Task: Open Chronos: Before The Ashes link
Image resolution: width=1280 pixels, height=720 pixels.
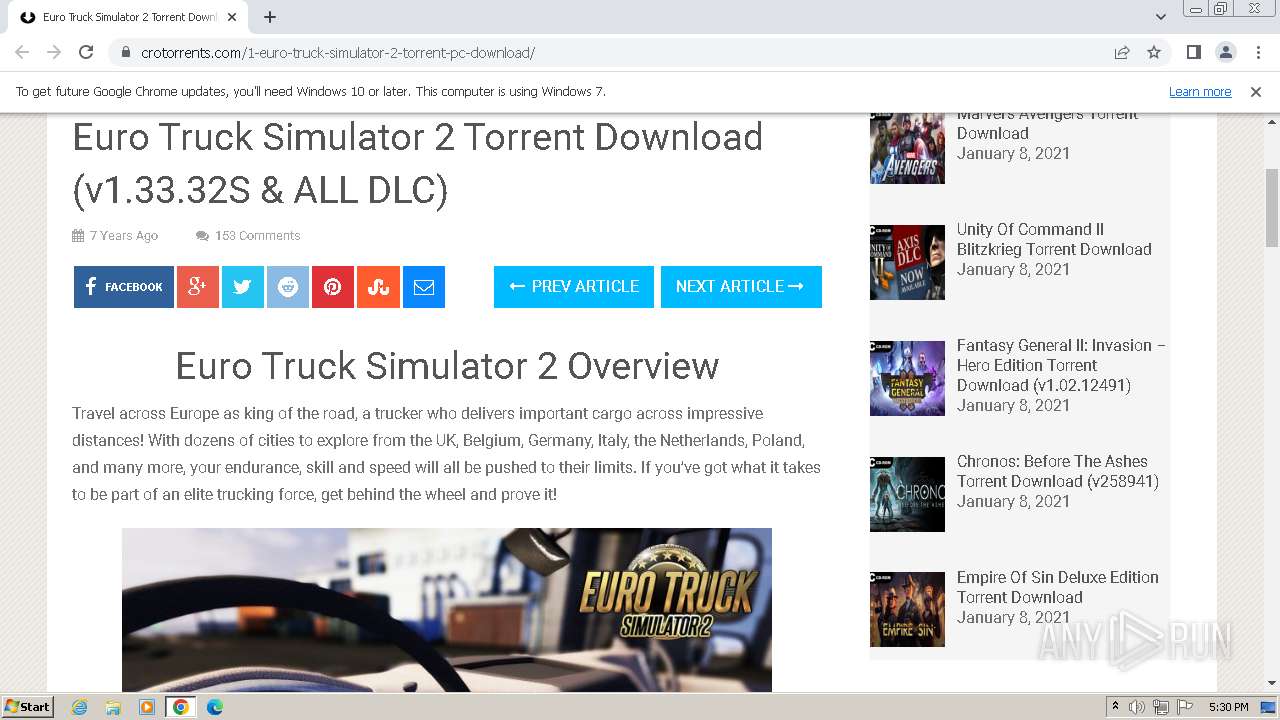Action: pos(1058,471)
